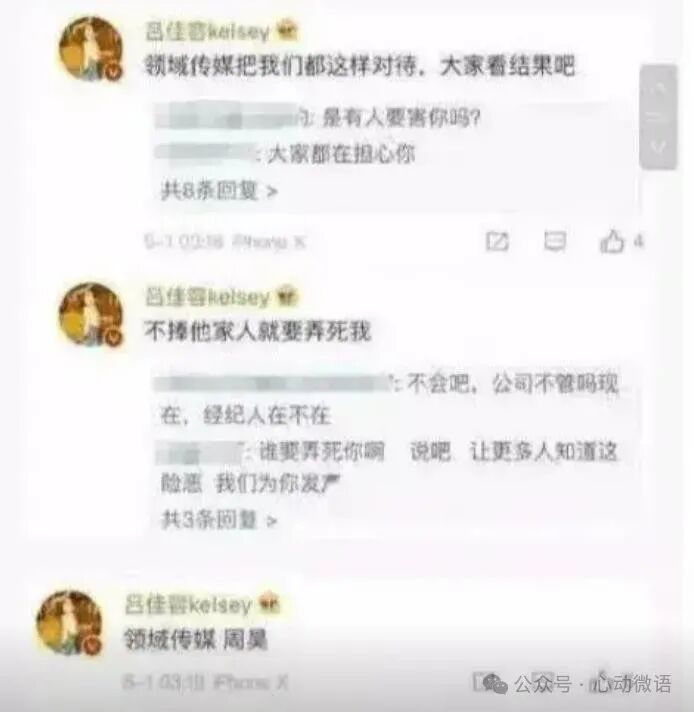Click the up arrow in the right-side scroll widget
Screen dimensions: 694x712
[x=658, y=89]
